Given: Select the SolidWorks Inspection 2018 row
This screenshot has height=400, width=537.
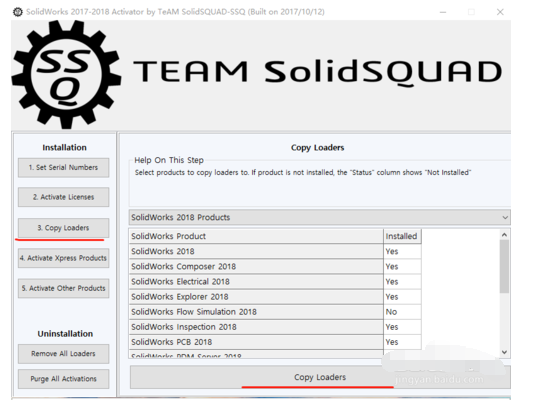Looking at the screenshot, I should pos(275,327).
